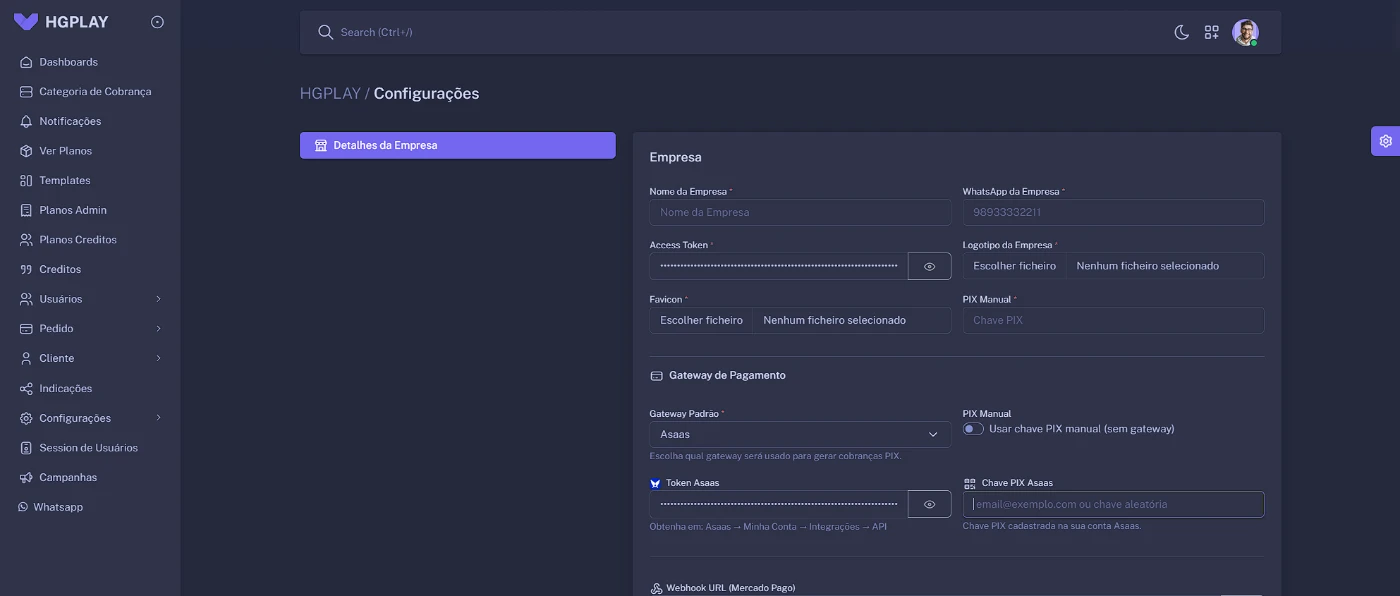The width and height of the screenshot is (1400, 596).
Task: Click the Nome da Empresa input field
Action: [x=800, y=212]
